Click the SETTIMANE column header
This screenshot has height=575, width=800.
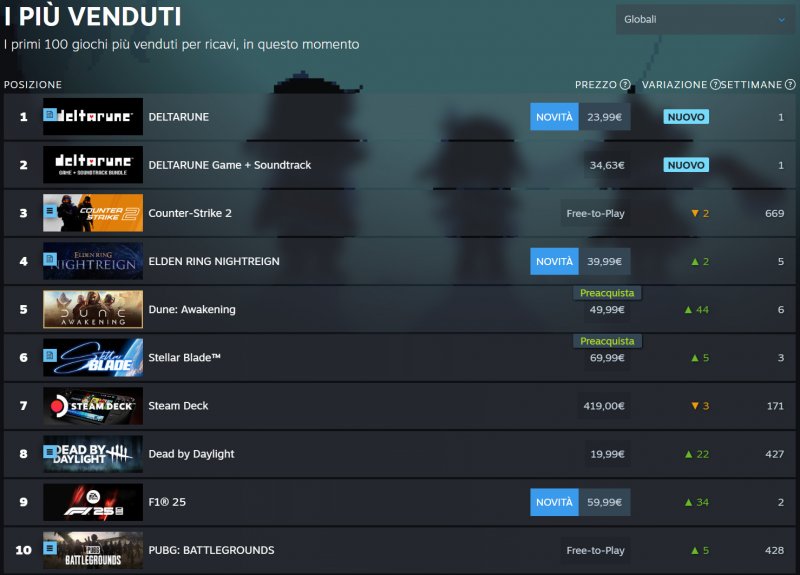point(752,85)
